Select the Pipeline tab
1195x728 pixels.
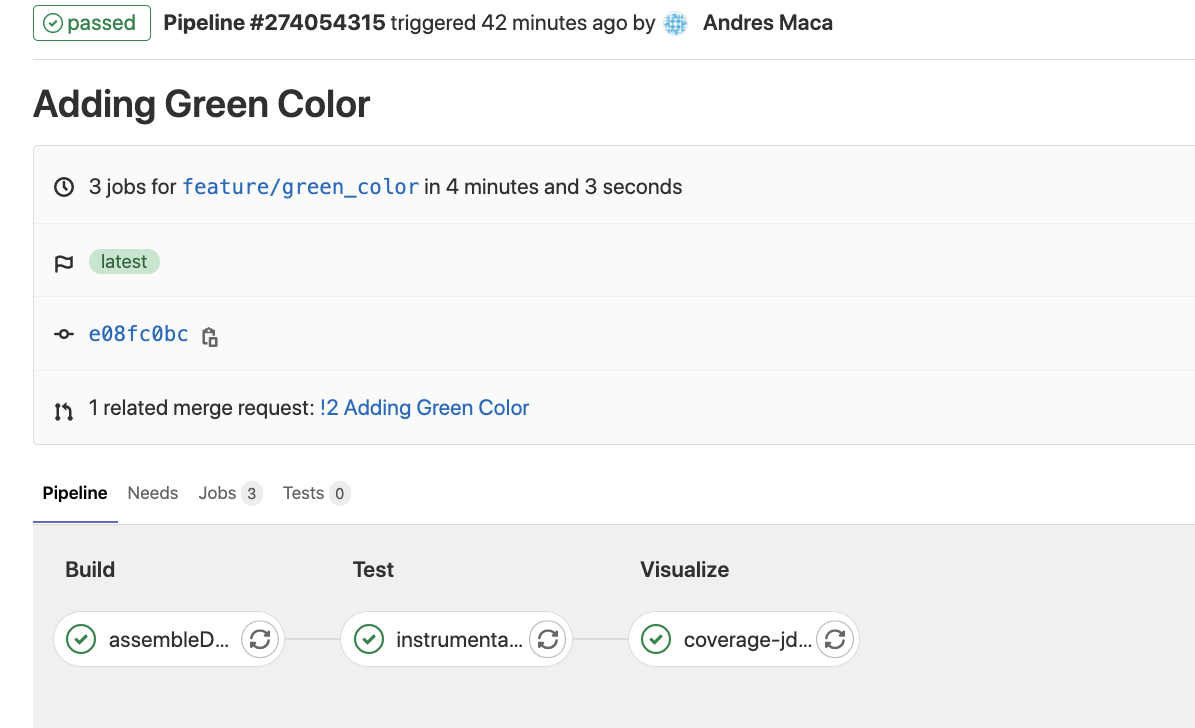(75, 493)
